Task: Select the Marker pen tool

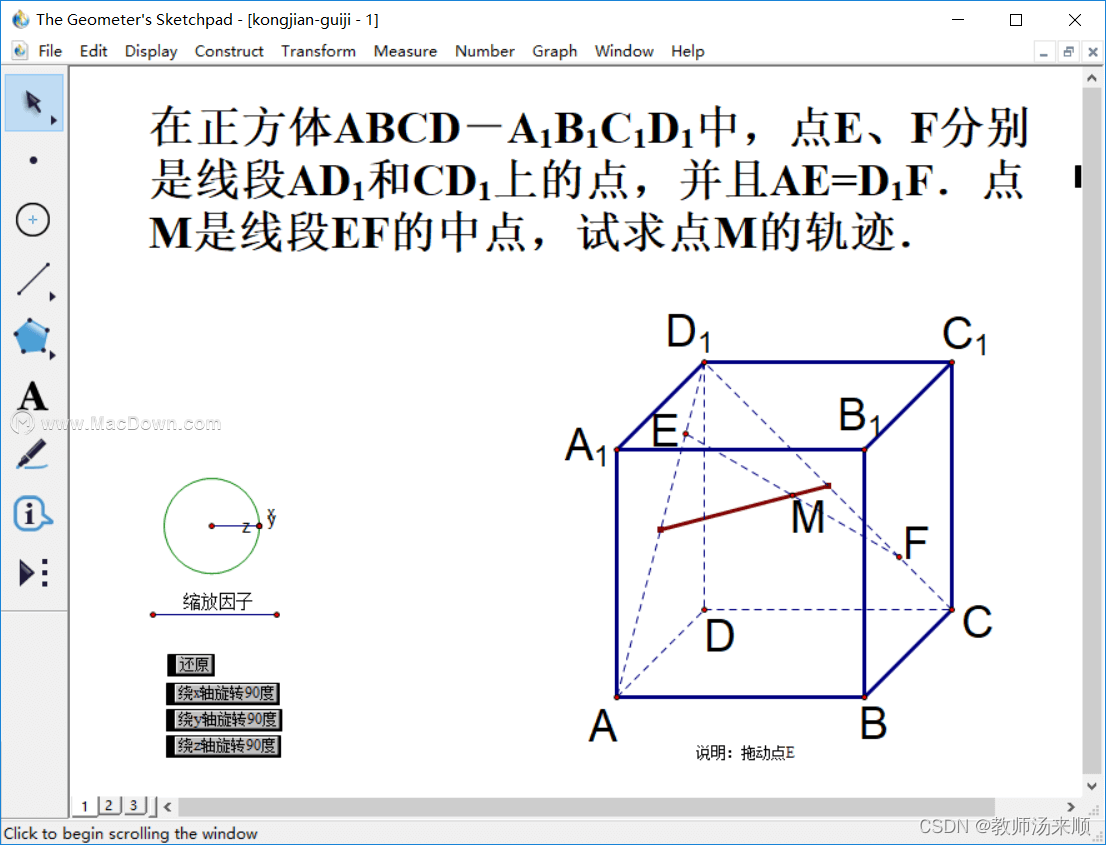Action: [32, 455]
